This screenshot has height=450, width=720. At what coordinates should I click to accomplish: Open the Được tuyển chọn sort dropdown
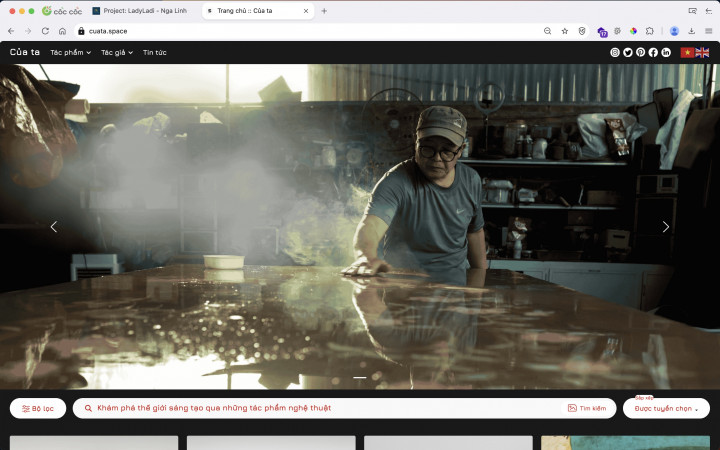click(666, 408)
